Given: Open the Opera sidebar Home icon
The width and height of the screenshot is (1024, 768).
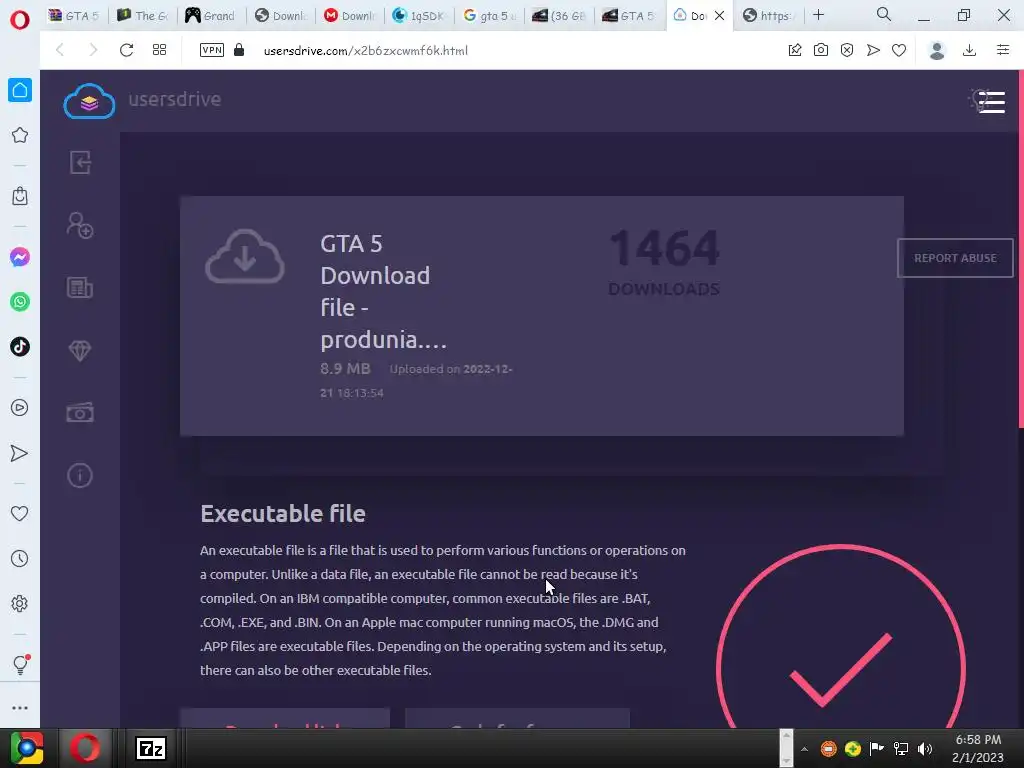Looking at the screenshot, I should point(20,90).
